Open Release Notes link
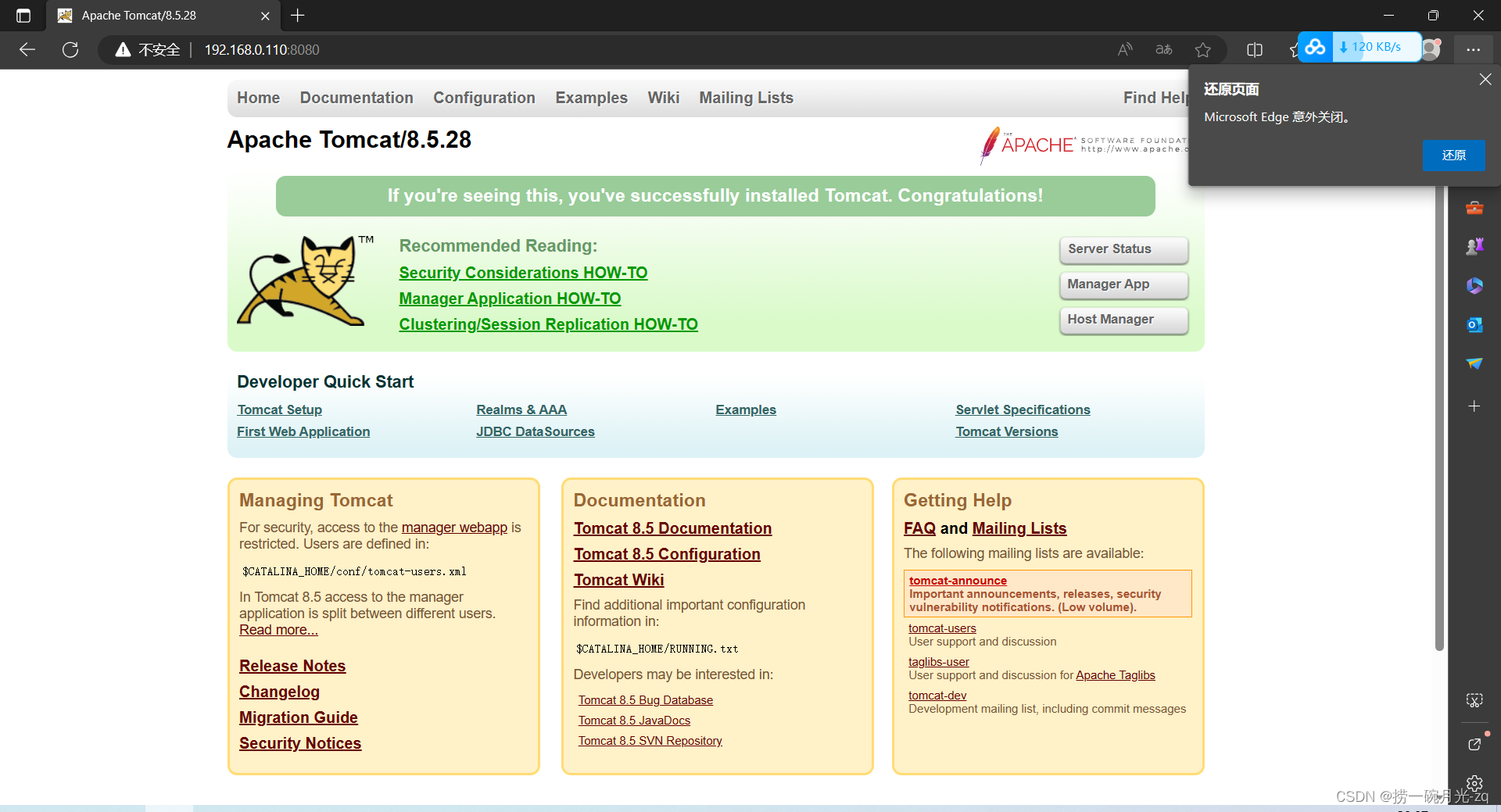Screen dimensions: 1501x812 pos(292,666)
